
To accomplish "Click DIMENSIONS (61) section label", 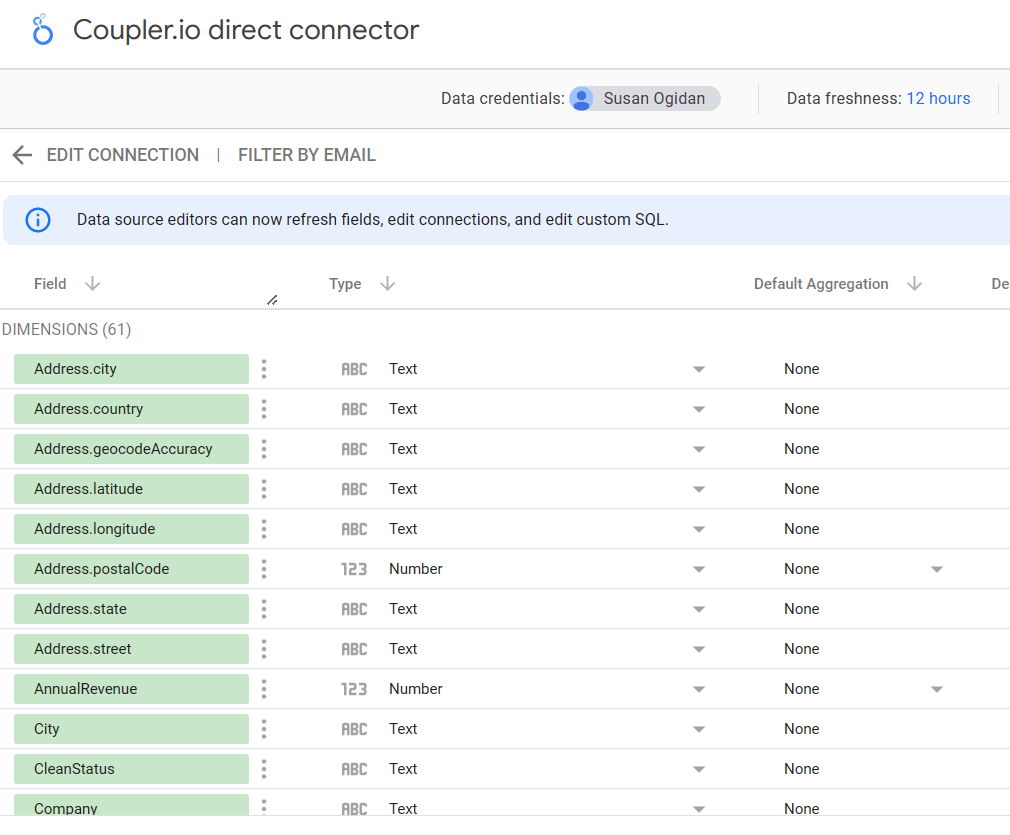I will (66, 329).
